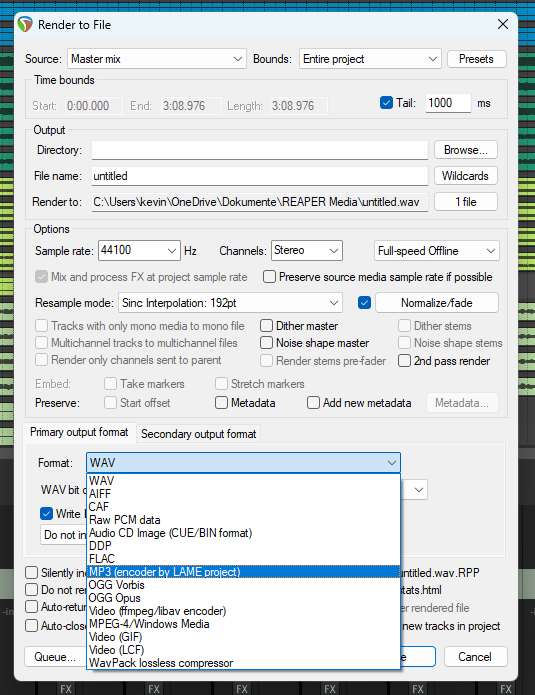
Task: Open the Source dropdown showing Master mix
Action: (157, 59)
